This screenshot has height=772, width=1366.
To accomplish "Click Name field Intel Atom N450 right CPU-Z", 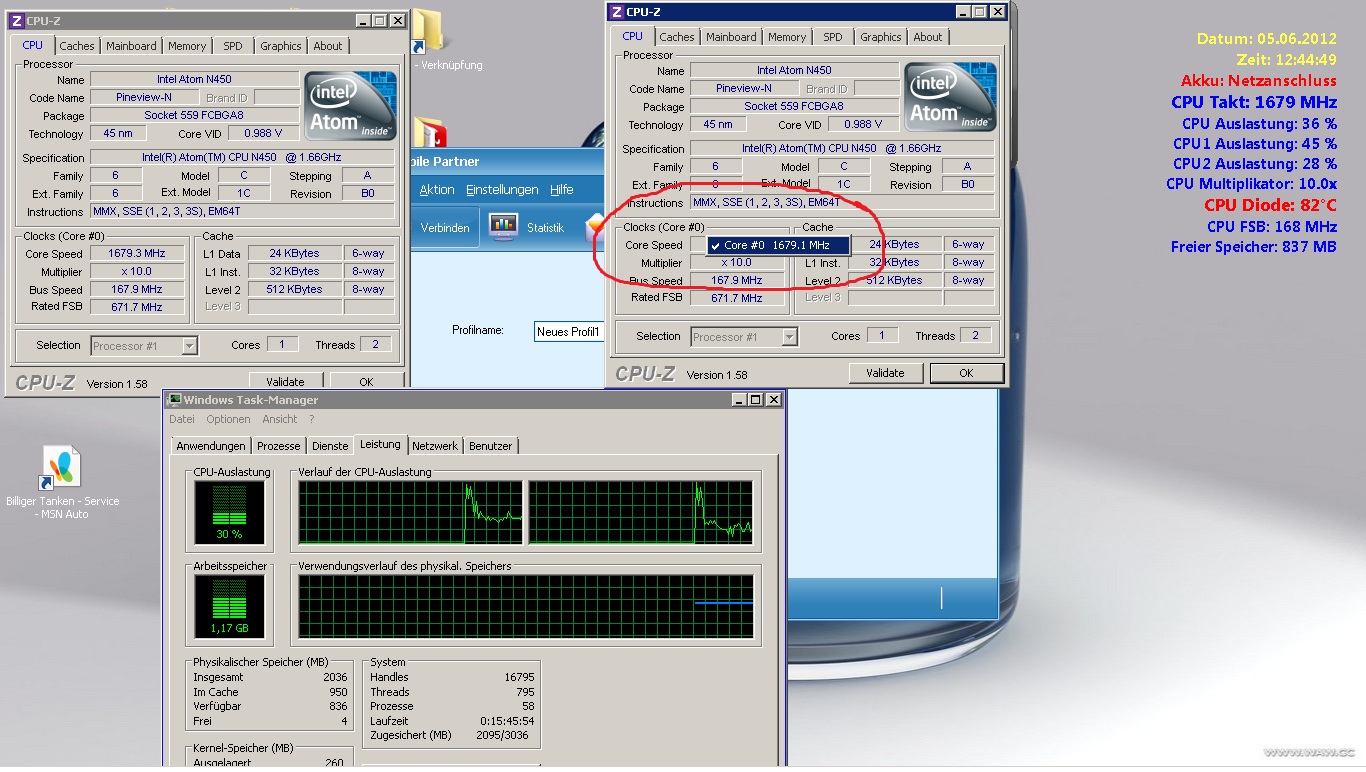I will [794, 70].
